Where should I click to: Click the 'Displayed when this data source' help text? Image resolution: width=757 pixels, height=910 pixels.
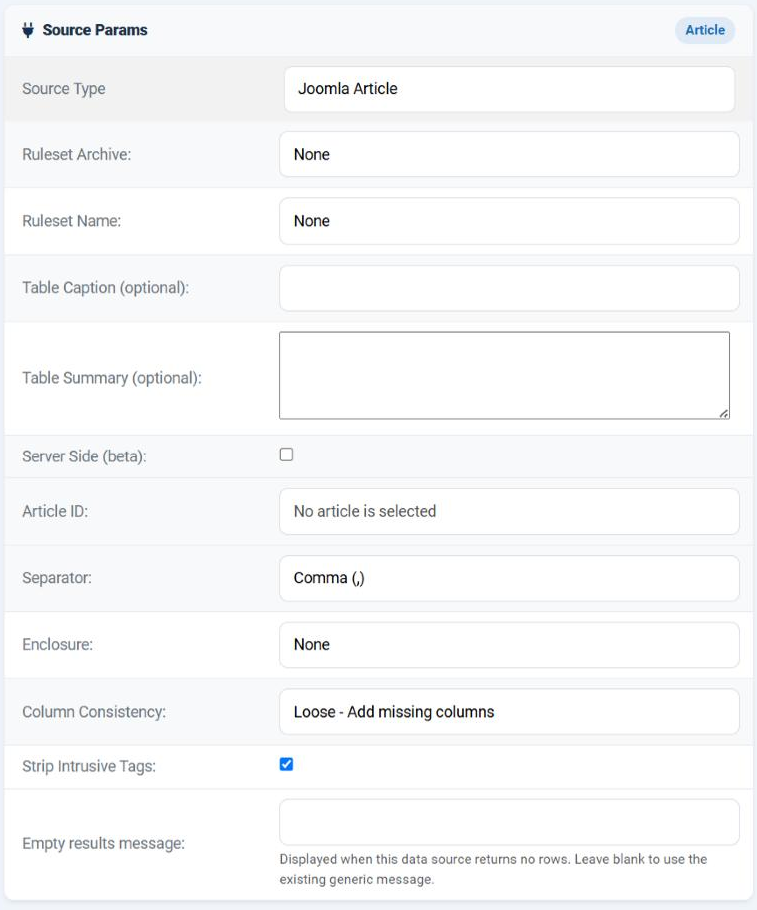[493, 869]
